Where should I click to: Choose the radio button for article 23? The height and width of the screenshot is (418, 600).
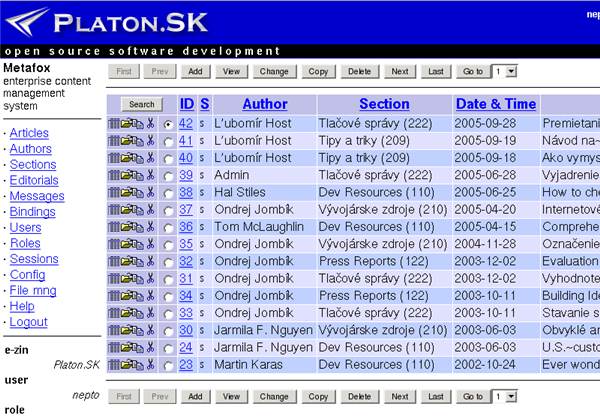(x=168, y=365)
